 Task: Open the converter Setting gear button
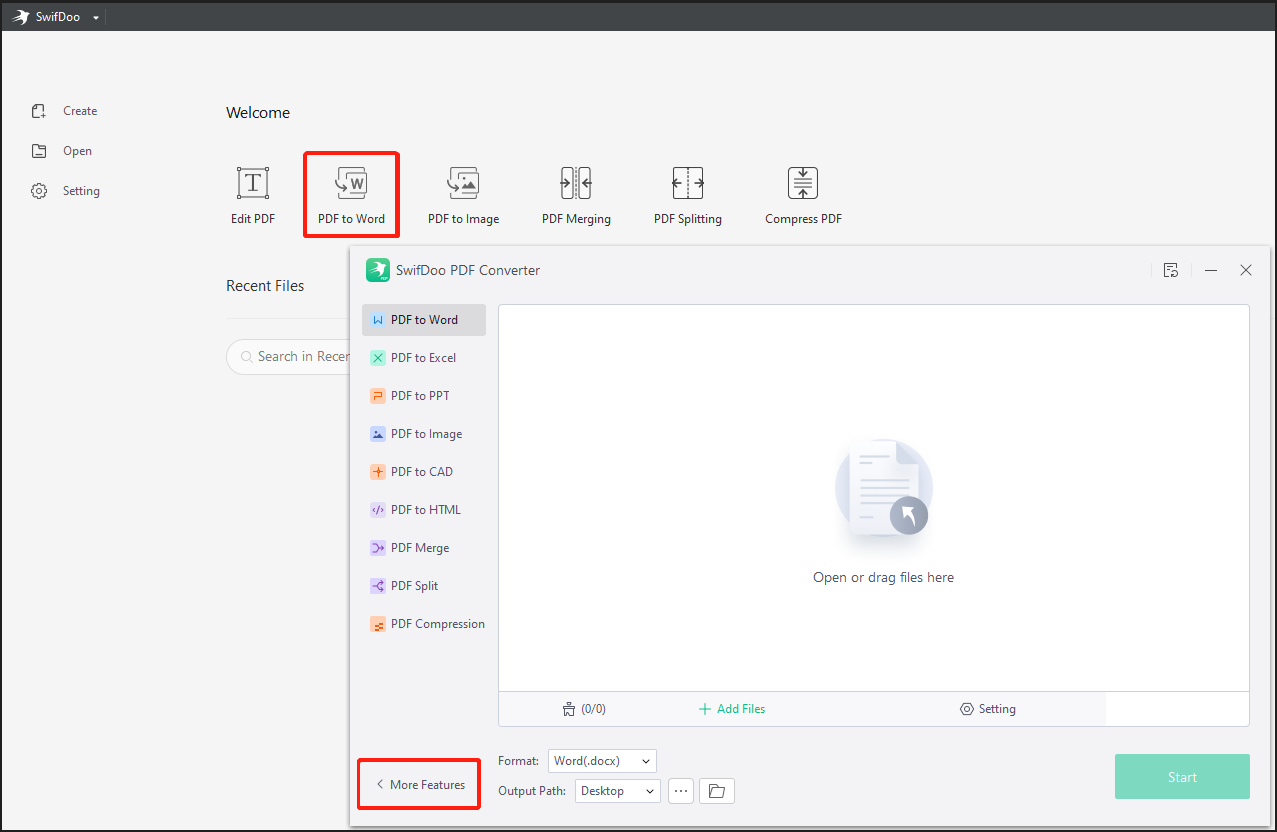[988, 709]
